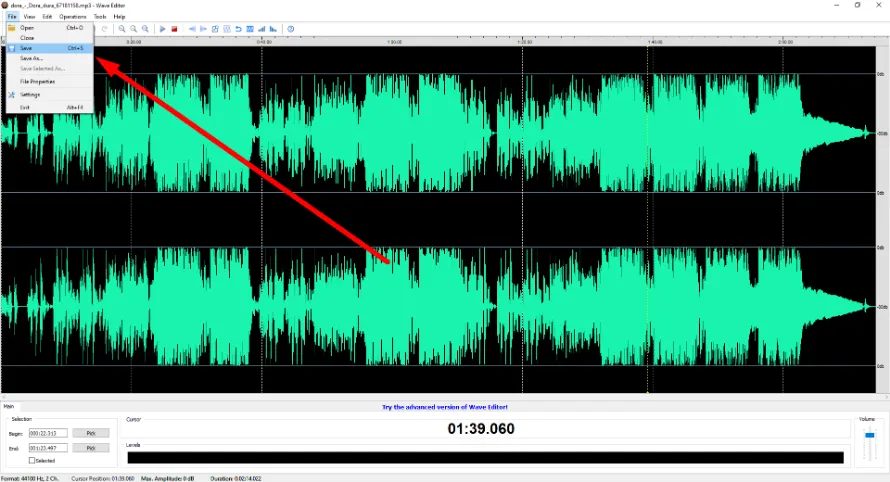Click the black Levels meter bar
Image resolution: width=890 pixels, height=482 pixels.
tap(485, 458)
